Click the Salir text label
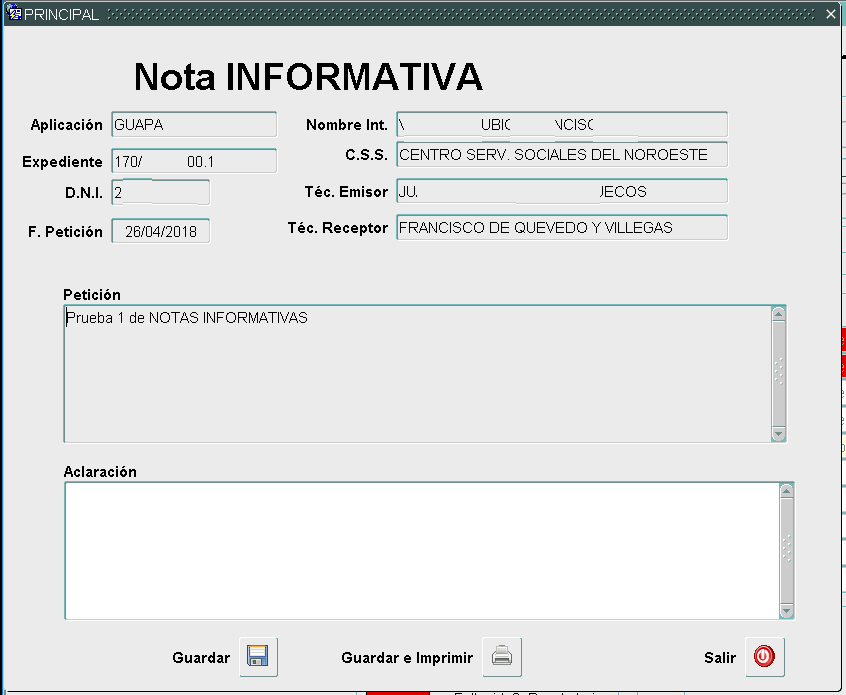Screen dimensions: 846x695 coord(719,658)
